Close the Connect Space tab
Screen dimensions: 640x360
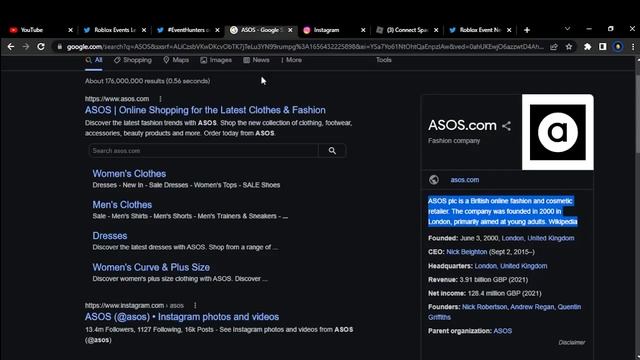[436, 30]
